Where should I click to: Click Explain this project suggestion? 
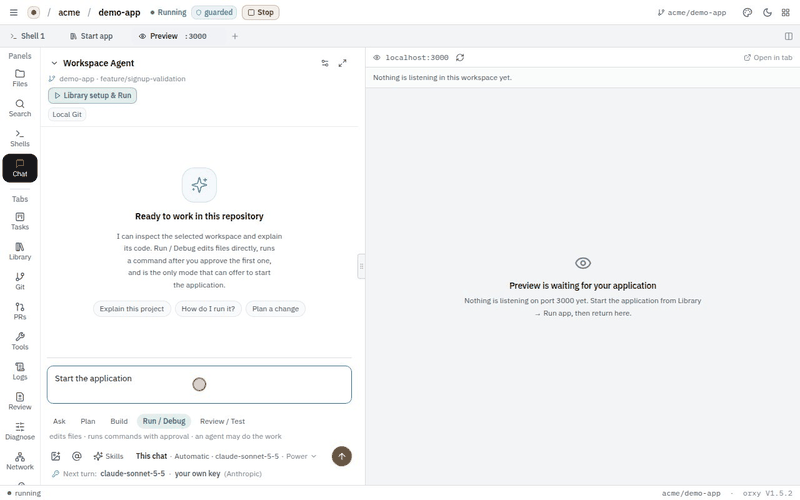(x=132, y=309)
